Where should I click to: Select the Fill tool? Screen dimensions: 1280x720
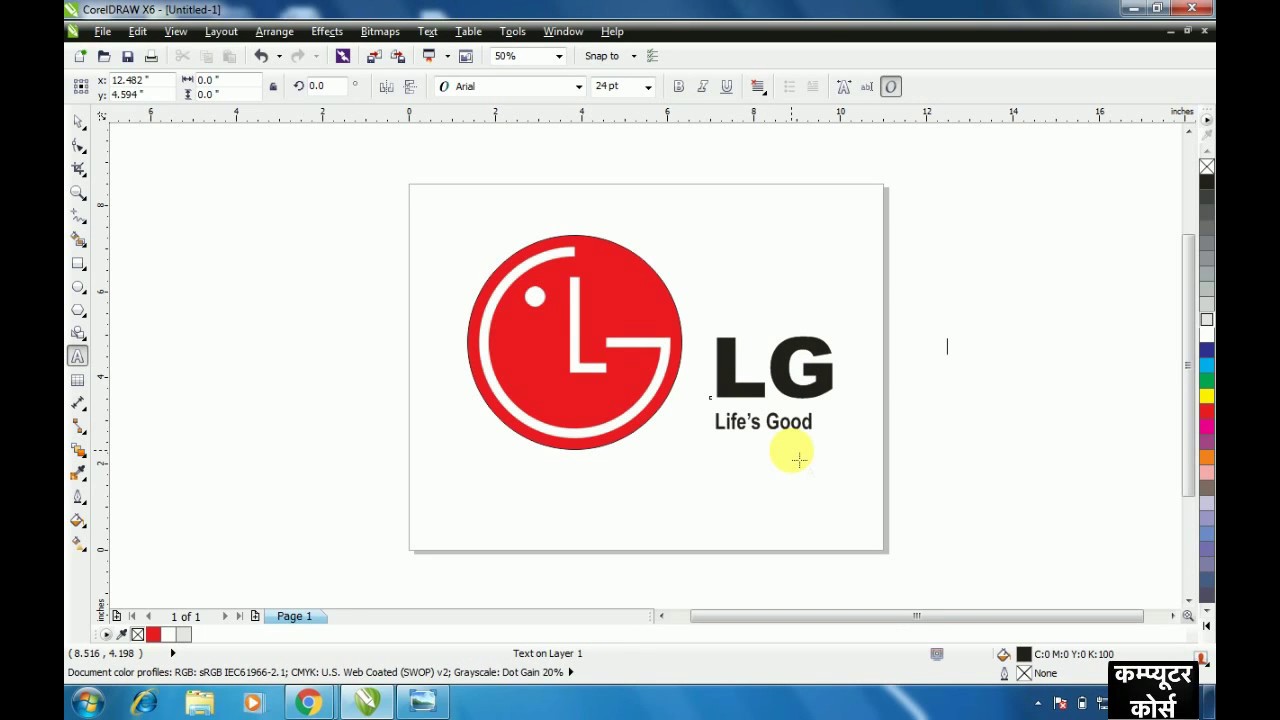(78, 521)
